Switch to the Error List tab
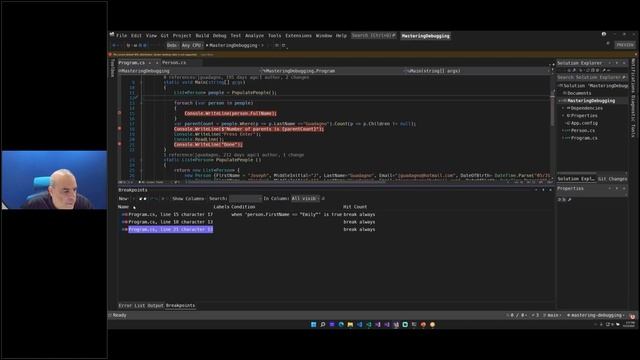Viewport: 640px width, 360px height. pyautogui.click(x=132, y=305)
